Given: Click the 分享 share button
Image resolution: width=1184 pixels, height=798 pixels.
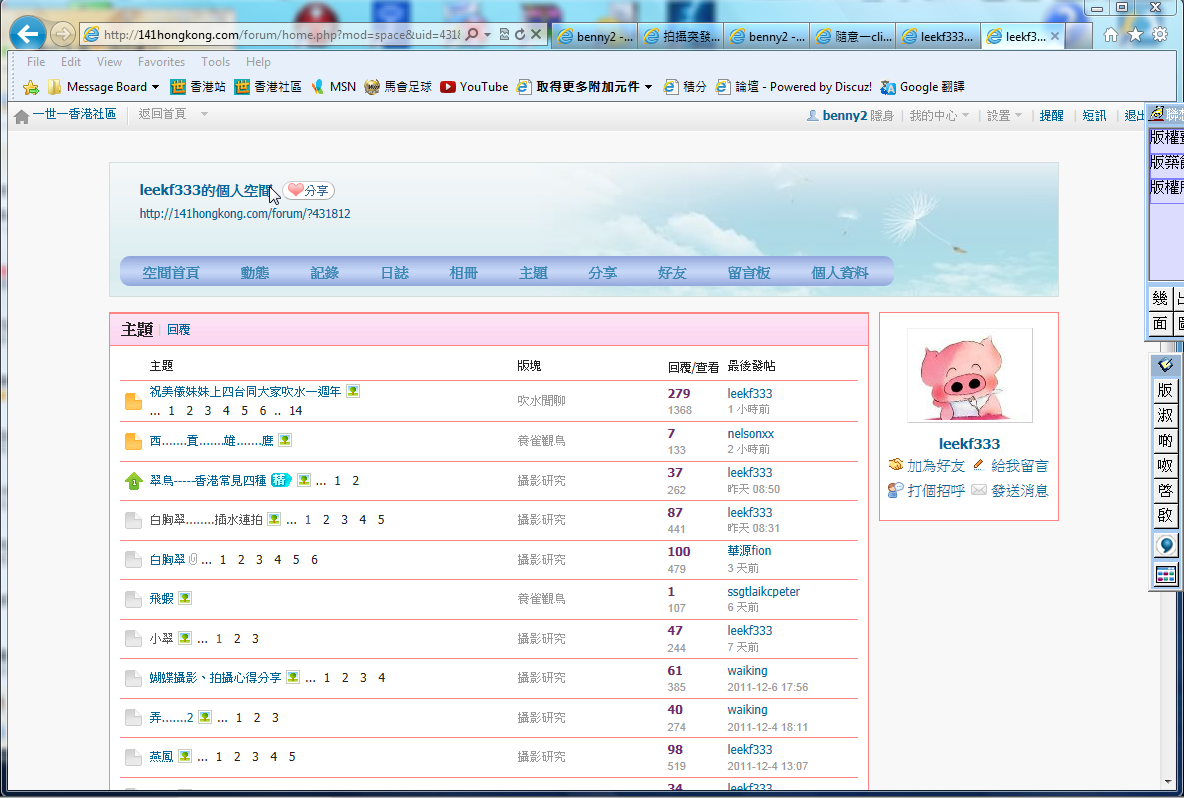Looking at the screenshot, I should coord(308,190).
